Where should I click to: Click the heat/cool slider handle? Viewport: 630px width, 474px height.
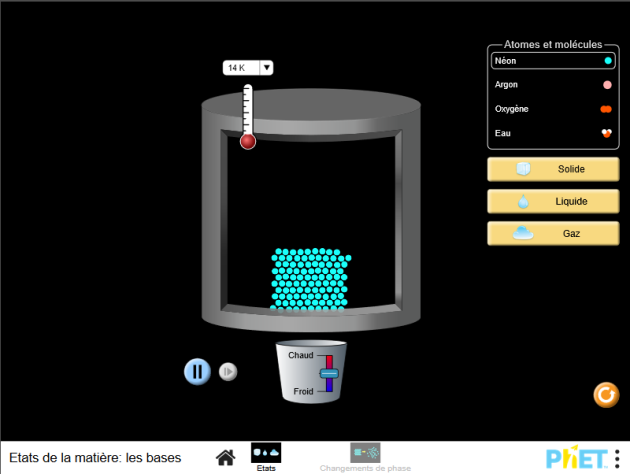click(329, 374)
